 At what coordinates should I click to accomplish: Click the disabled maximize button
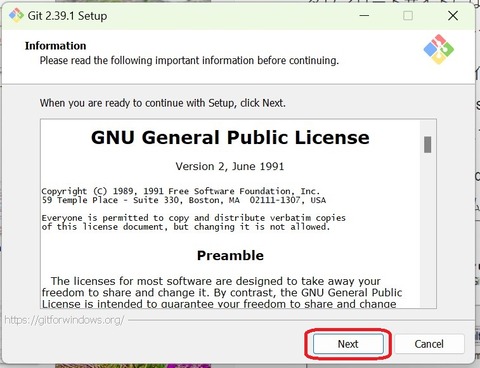408,16
